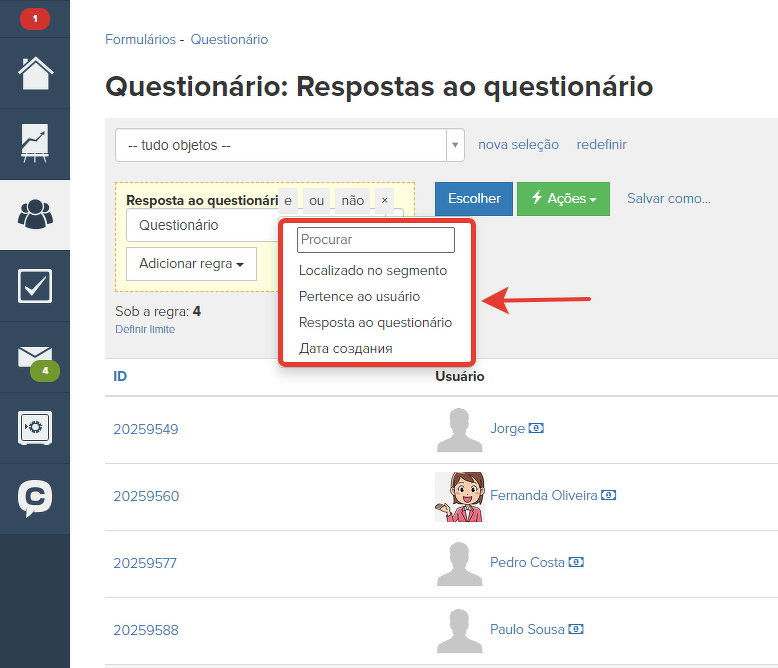Open the tasks checkmark sidebar icon
The image size is (778, 668).
tap(35, 286)
